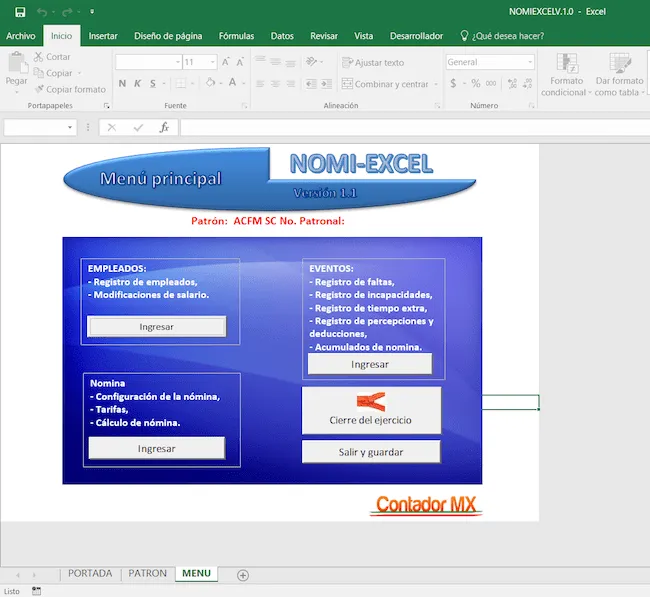Viewport: 650px width, 597px height.
Task: Click Copiar formato paintbrush
Action: click(x=70, y=89)
